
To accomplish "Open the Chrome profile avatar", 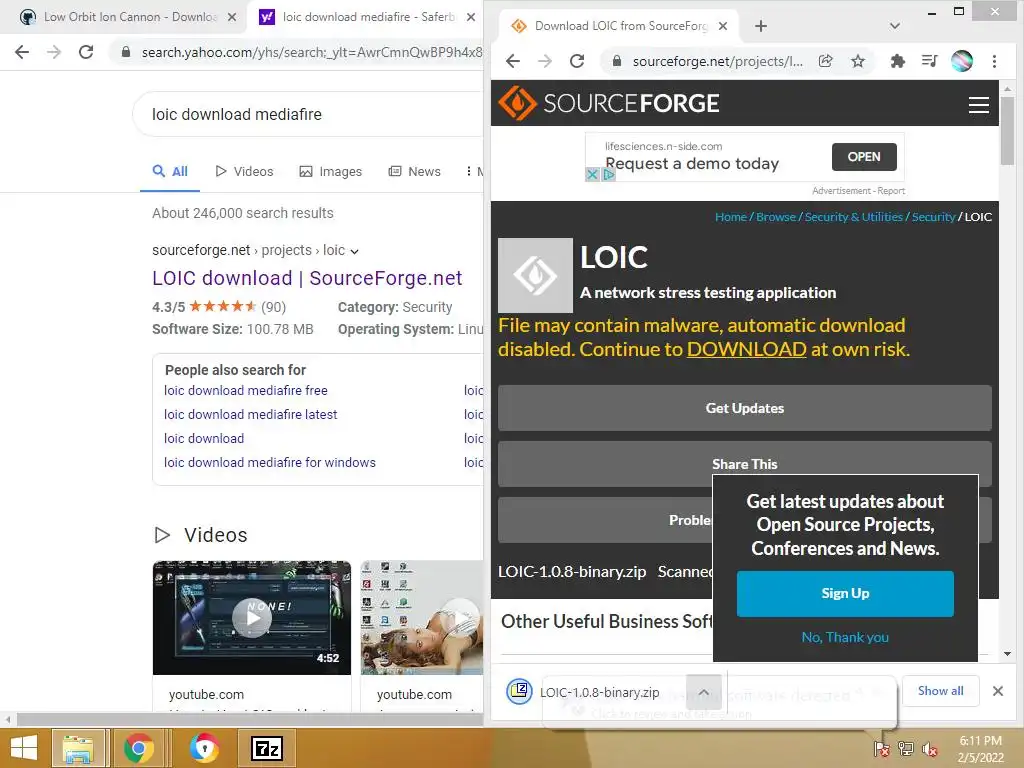I will (x=962, y=61).
